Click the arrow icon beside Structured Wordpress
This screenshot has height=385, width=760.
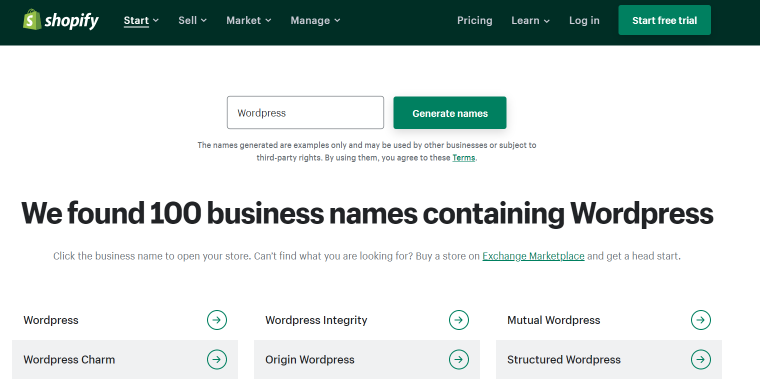point(700,359)
